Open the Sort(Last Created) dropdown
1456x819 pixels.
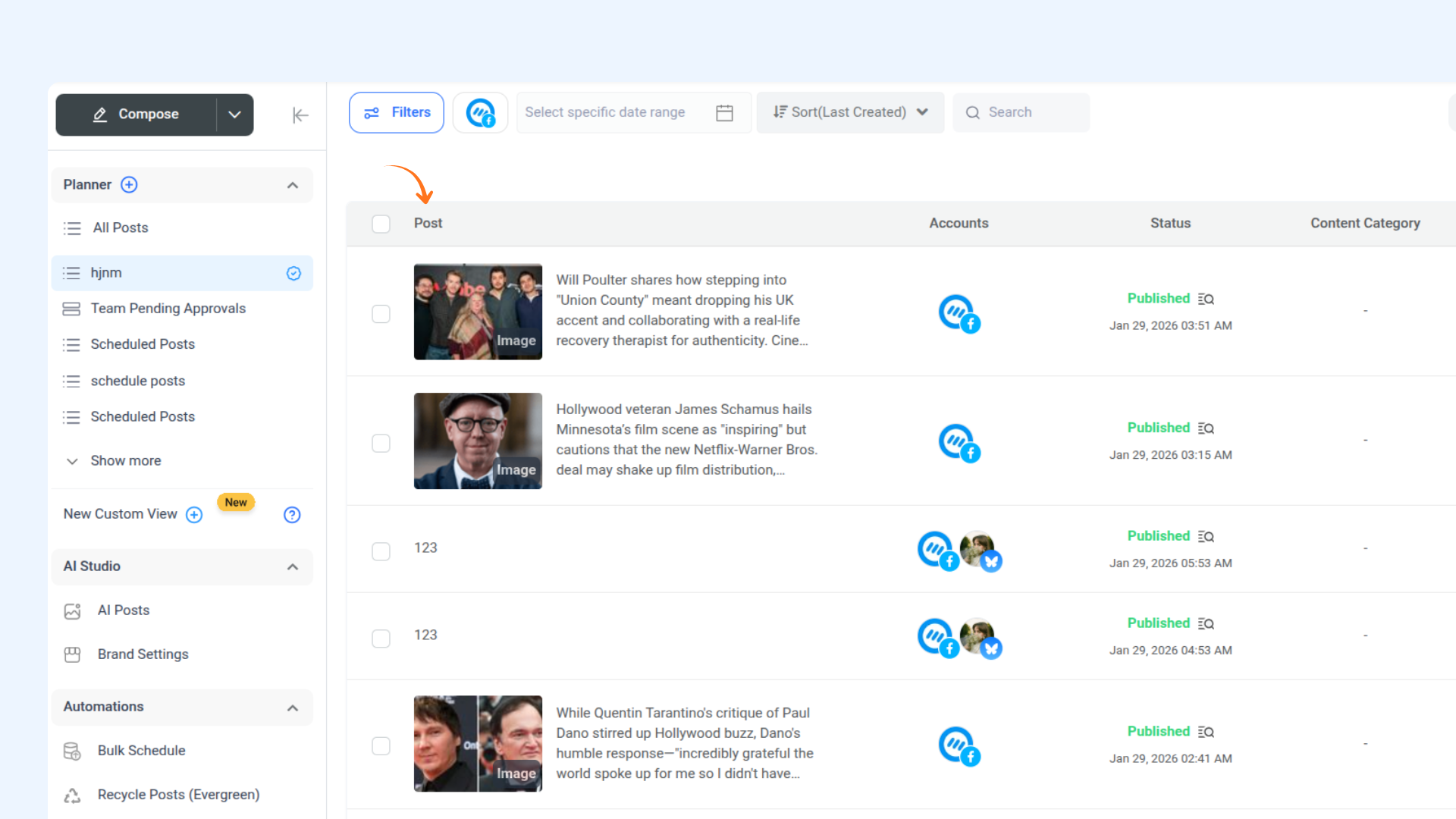850,112
